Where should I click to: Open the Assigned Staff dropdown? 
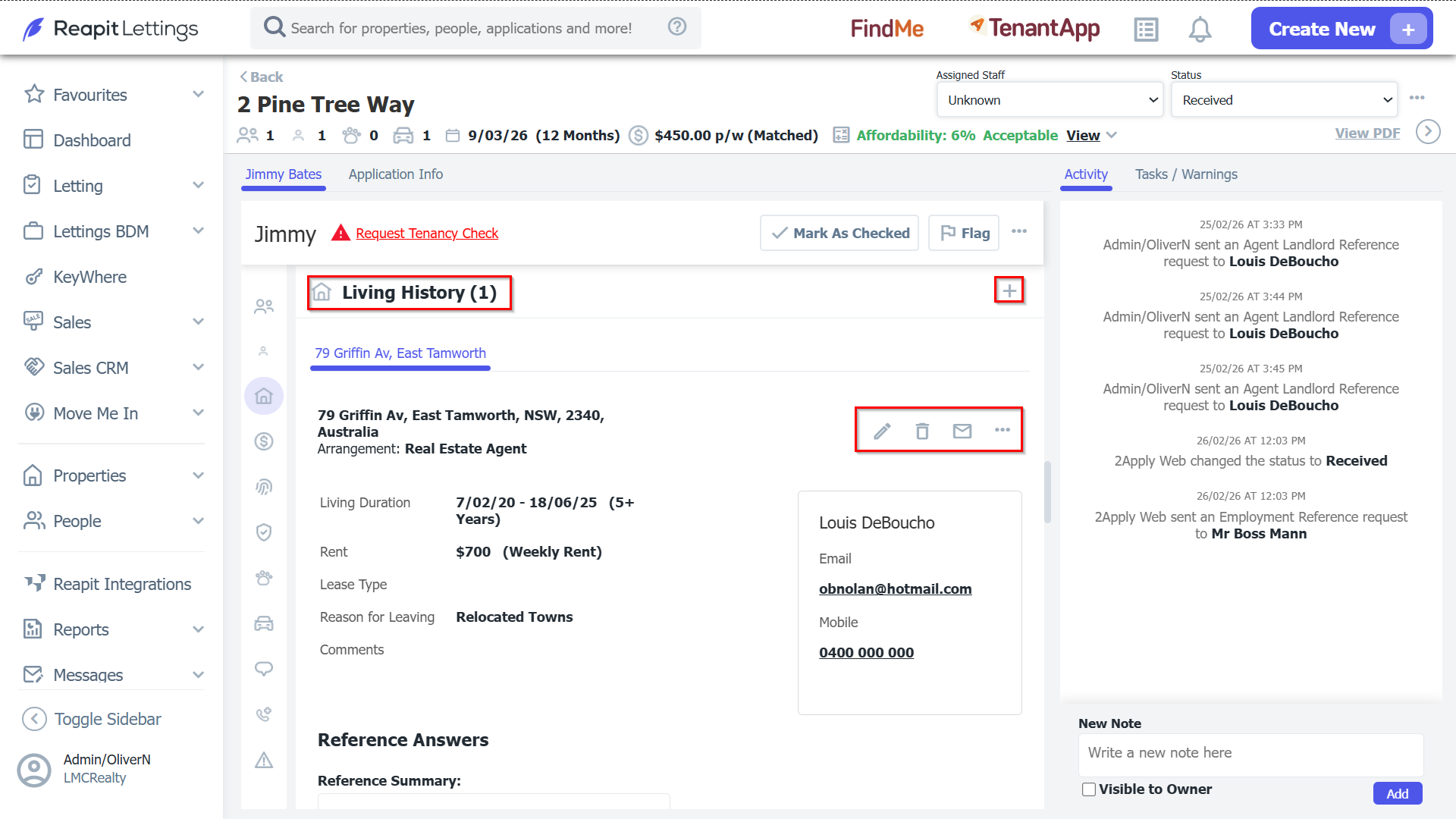click(x=1050, y=100)
